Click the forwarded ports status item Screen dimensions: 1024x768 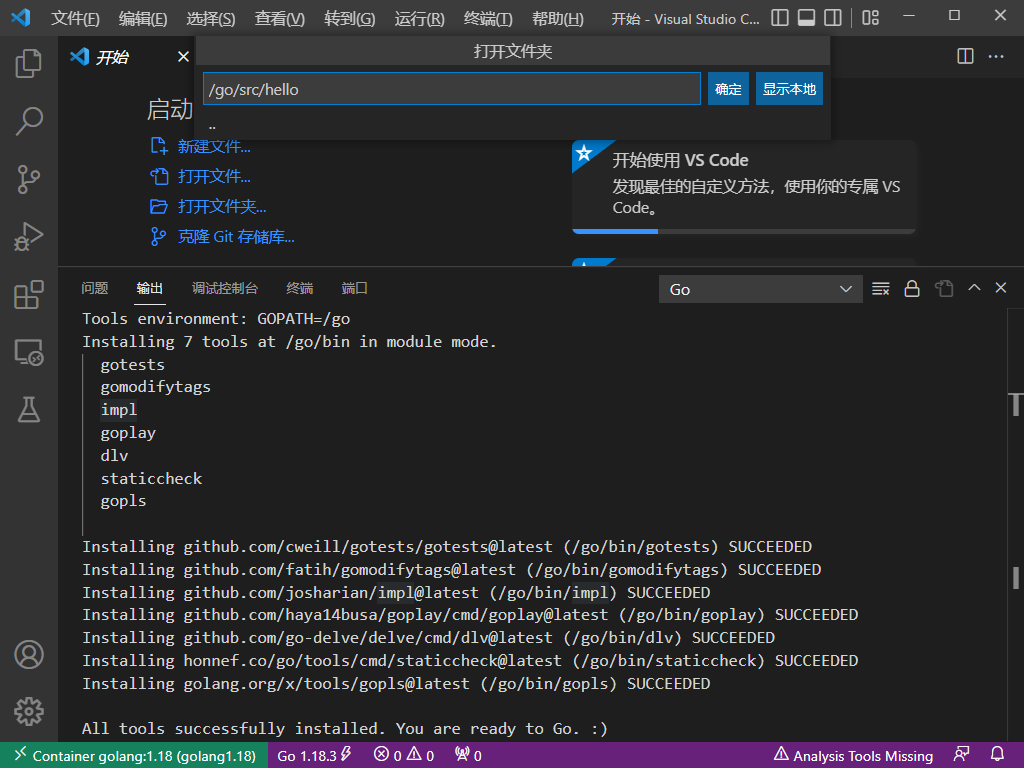pos(468,756)
